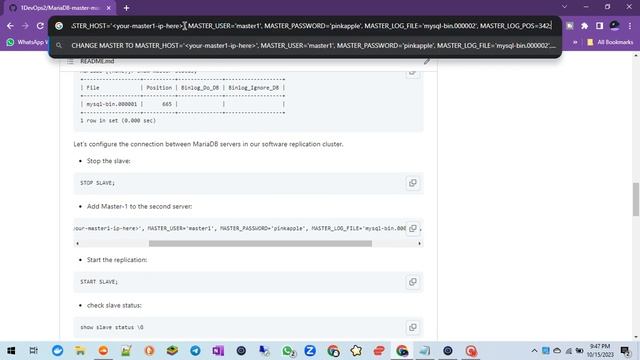Select the CHANGE MASTER search suggestion
The image size is (640, 360).
pos(305,45)
